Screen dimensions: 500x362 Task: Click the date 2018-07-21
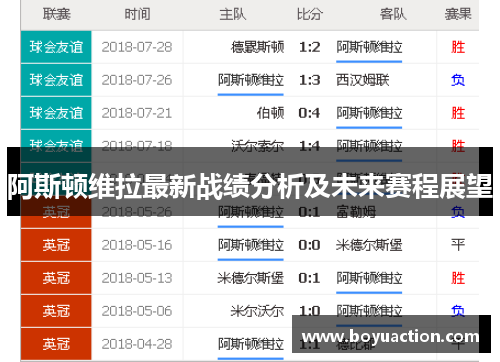137,113
